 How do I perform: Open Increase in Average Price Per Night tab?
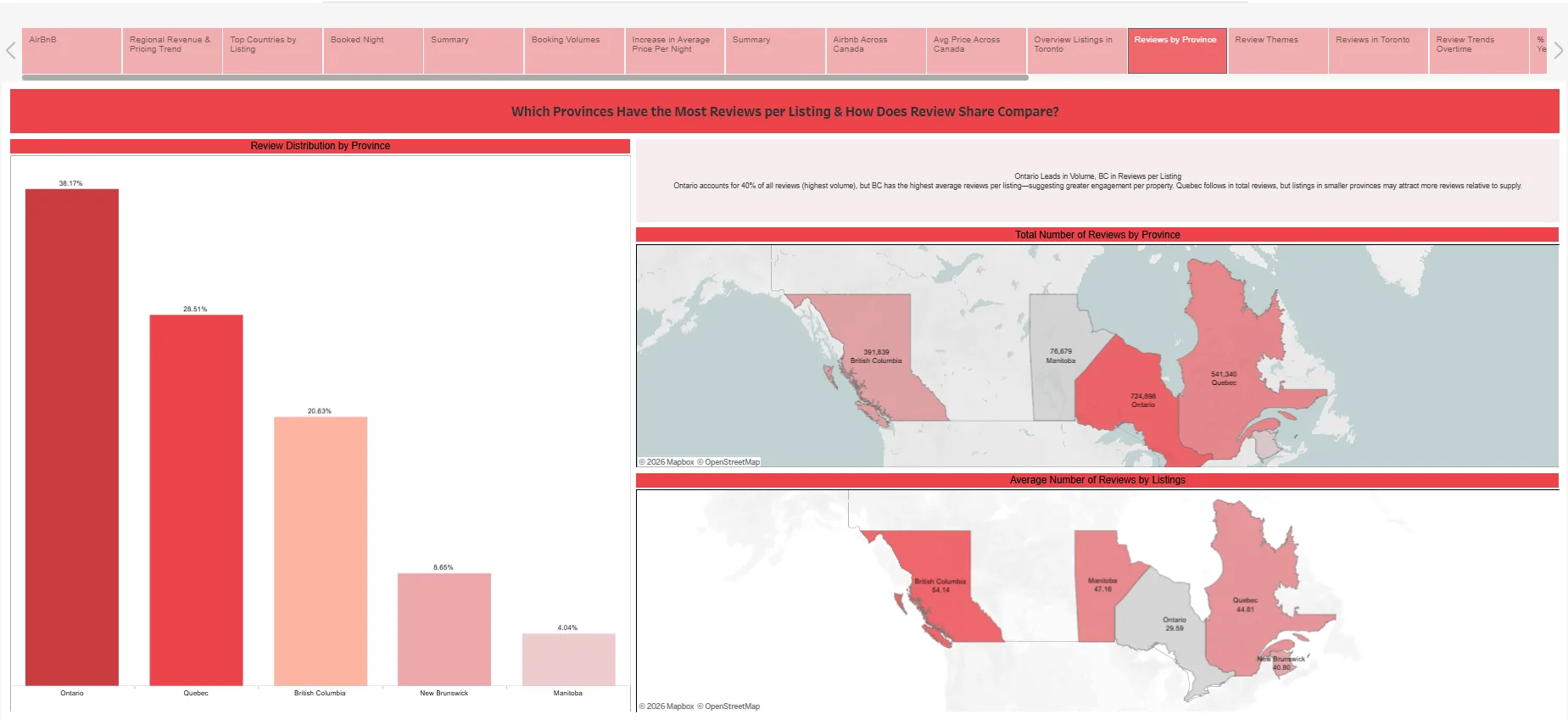coord(675,51)
